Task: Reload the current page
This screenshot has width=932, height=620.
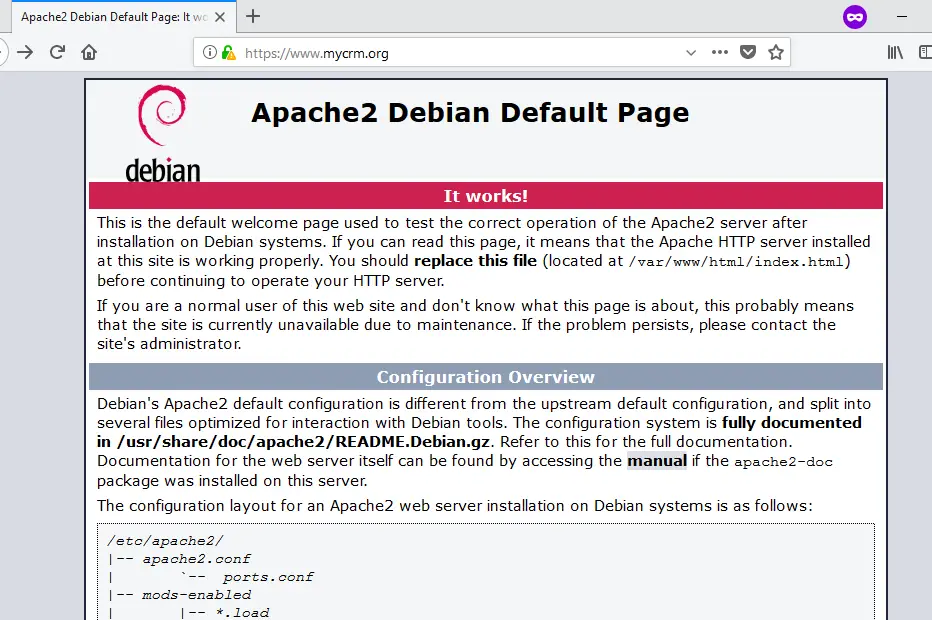Action: 57,52
